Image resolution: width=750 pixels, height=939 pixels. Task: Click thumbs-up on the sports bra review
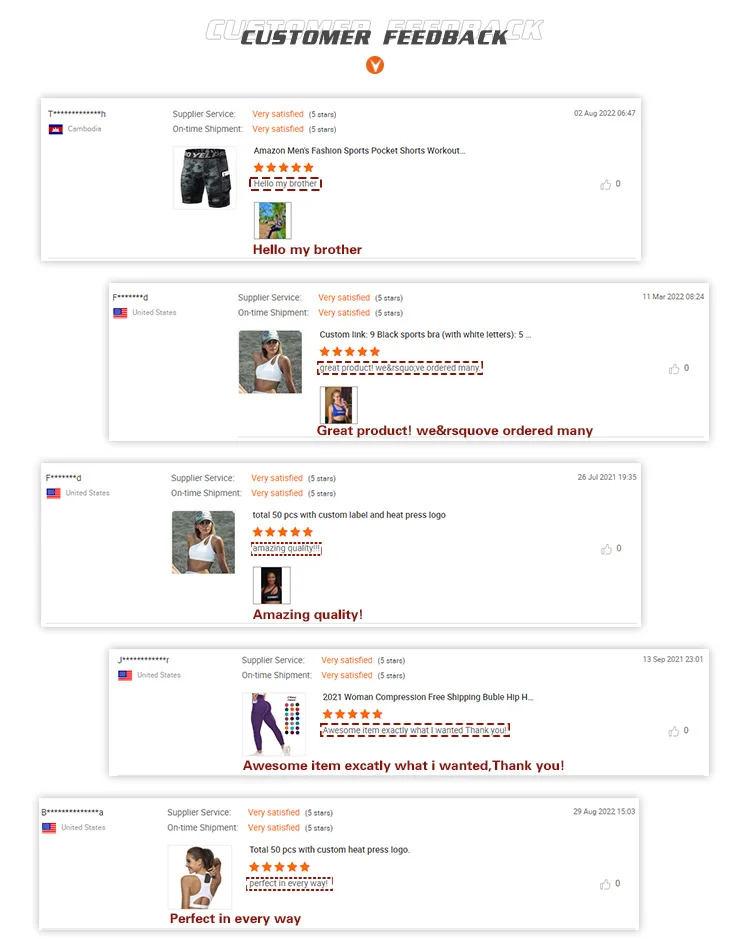pyautogui.click(x=674, y=368)
